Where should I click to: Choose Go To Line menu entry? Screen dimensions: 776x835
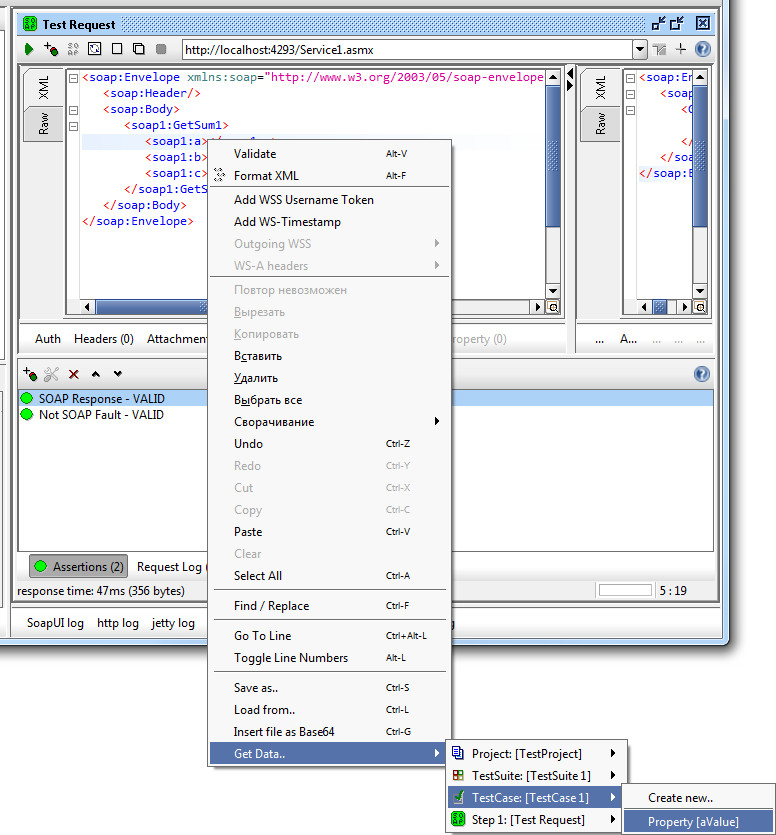click(330, 635)
